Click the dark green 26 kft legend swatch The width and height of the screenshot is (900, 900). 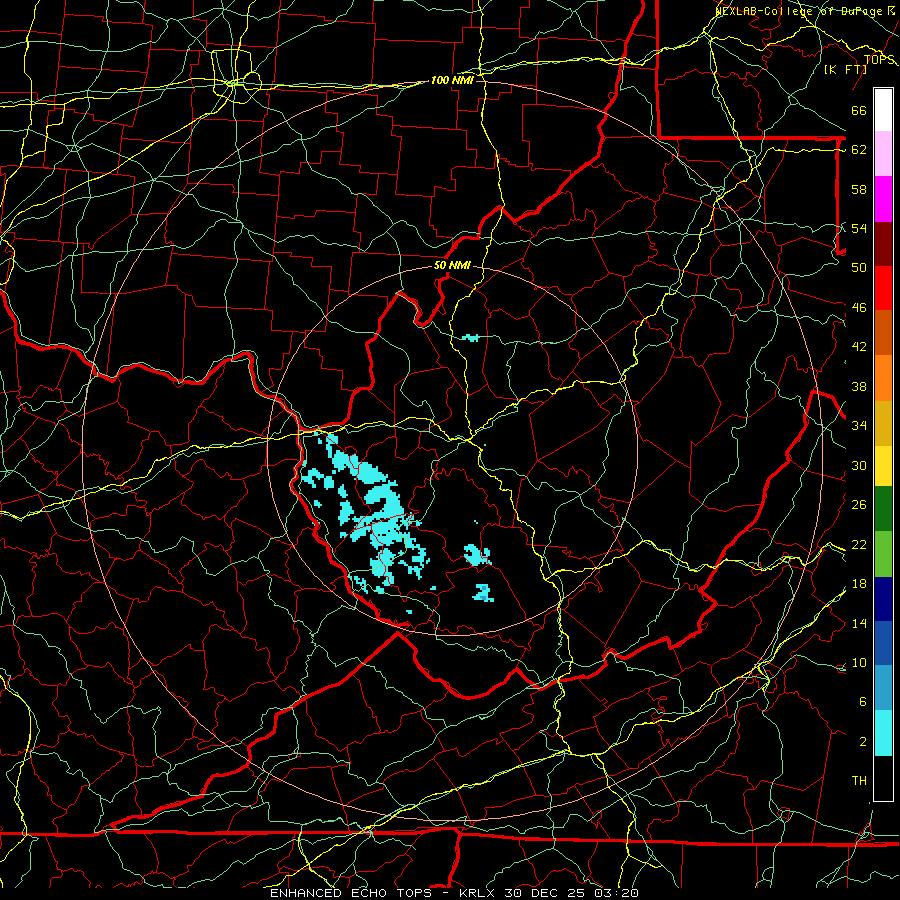883,509
